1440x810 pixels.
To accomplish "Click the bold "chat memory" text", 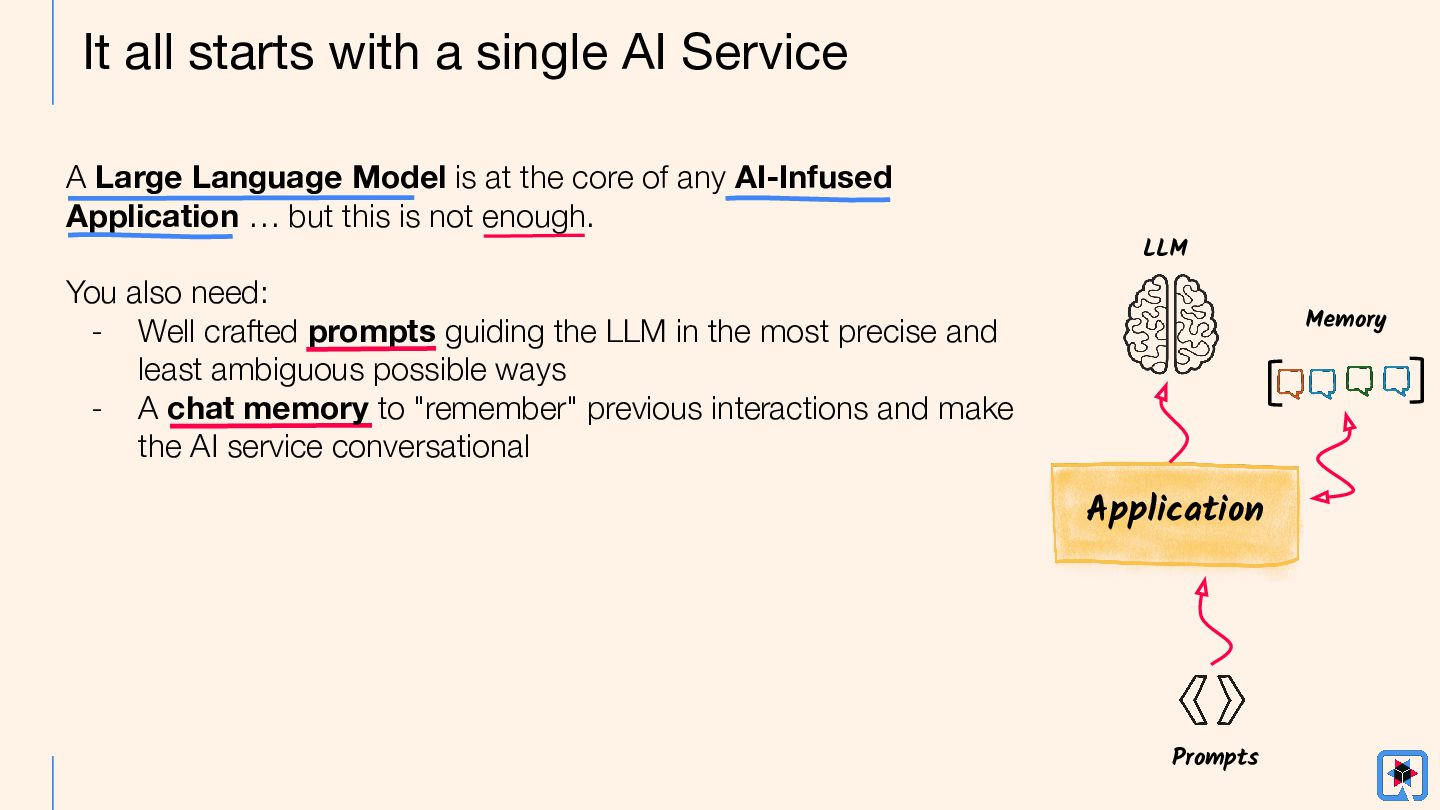I will point(268,409).
